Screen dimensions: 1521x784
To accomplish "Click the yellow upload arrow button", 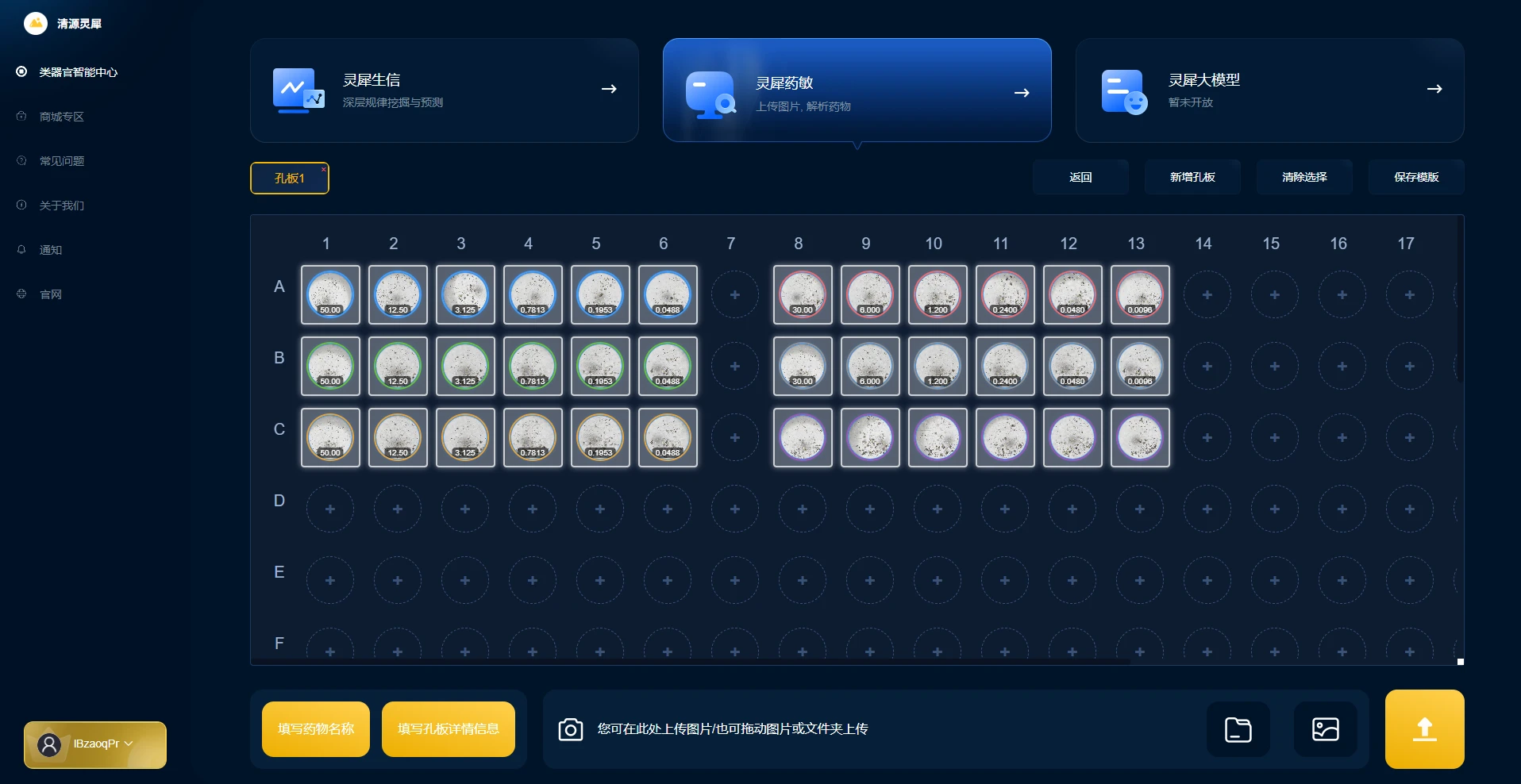I will tap(1424, 728).
